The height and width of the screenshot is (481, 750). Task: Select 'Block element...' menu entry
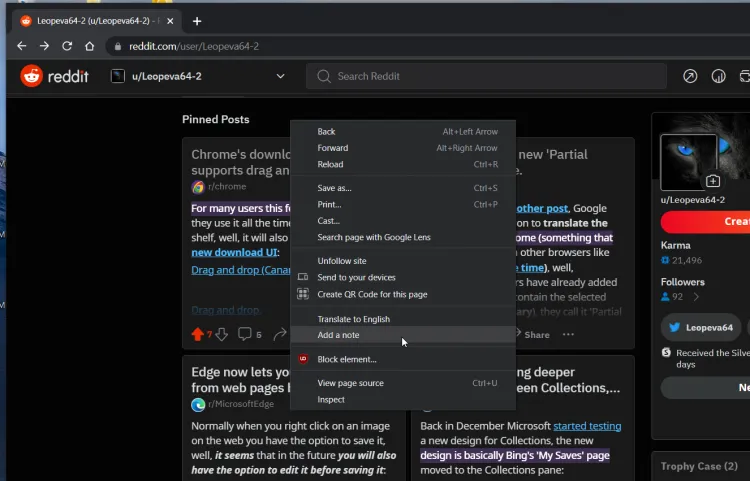[x=345, y=359]
